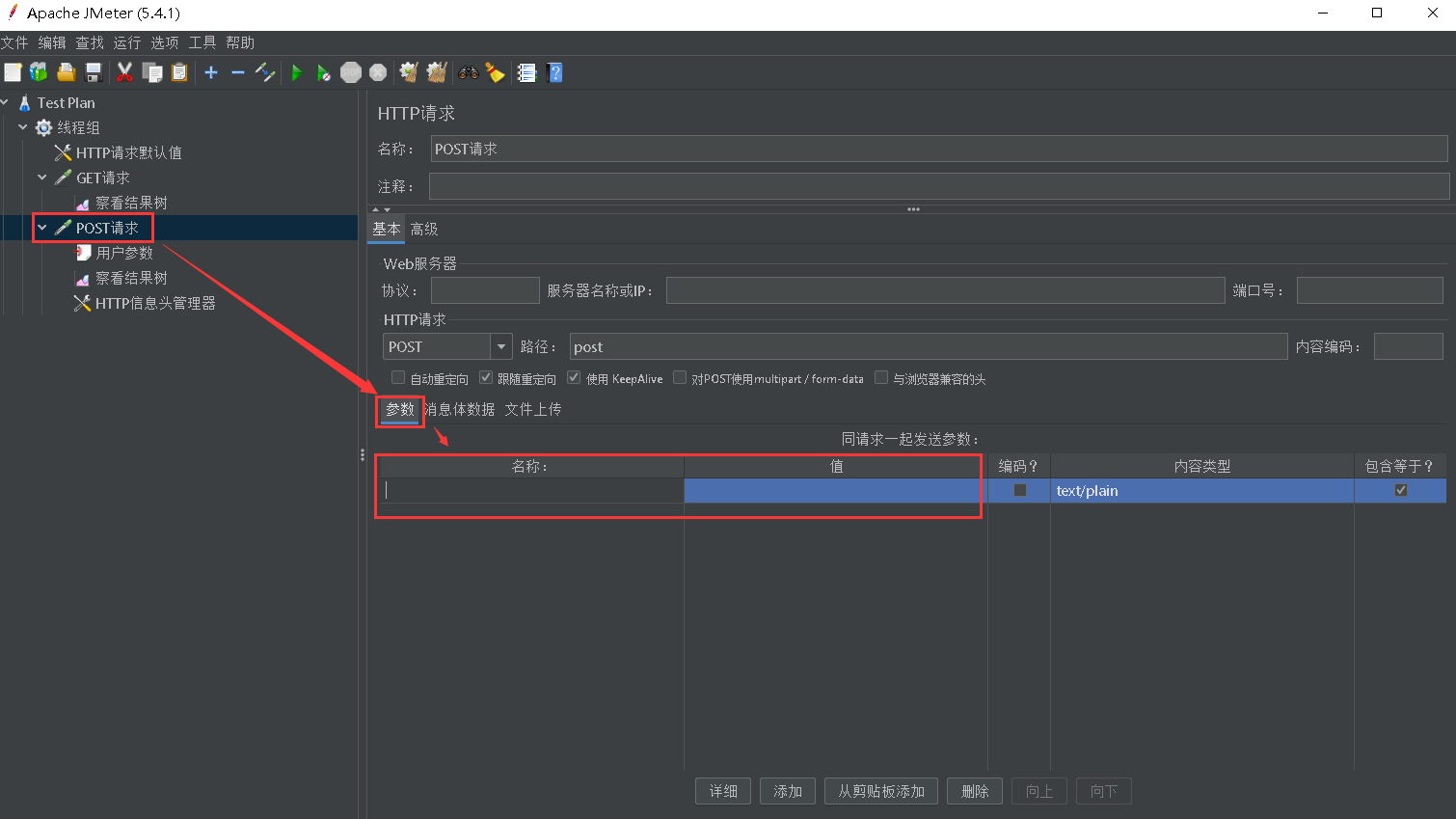1456x819 pixels.
Task: Toggle 编码? checkbox in parameter row
Action: coord(1019,490)
